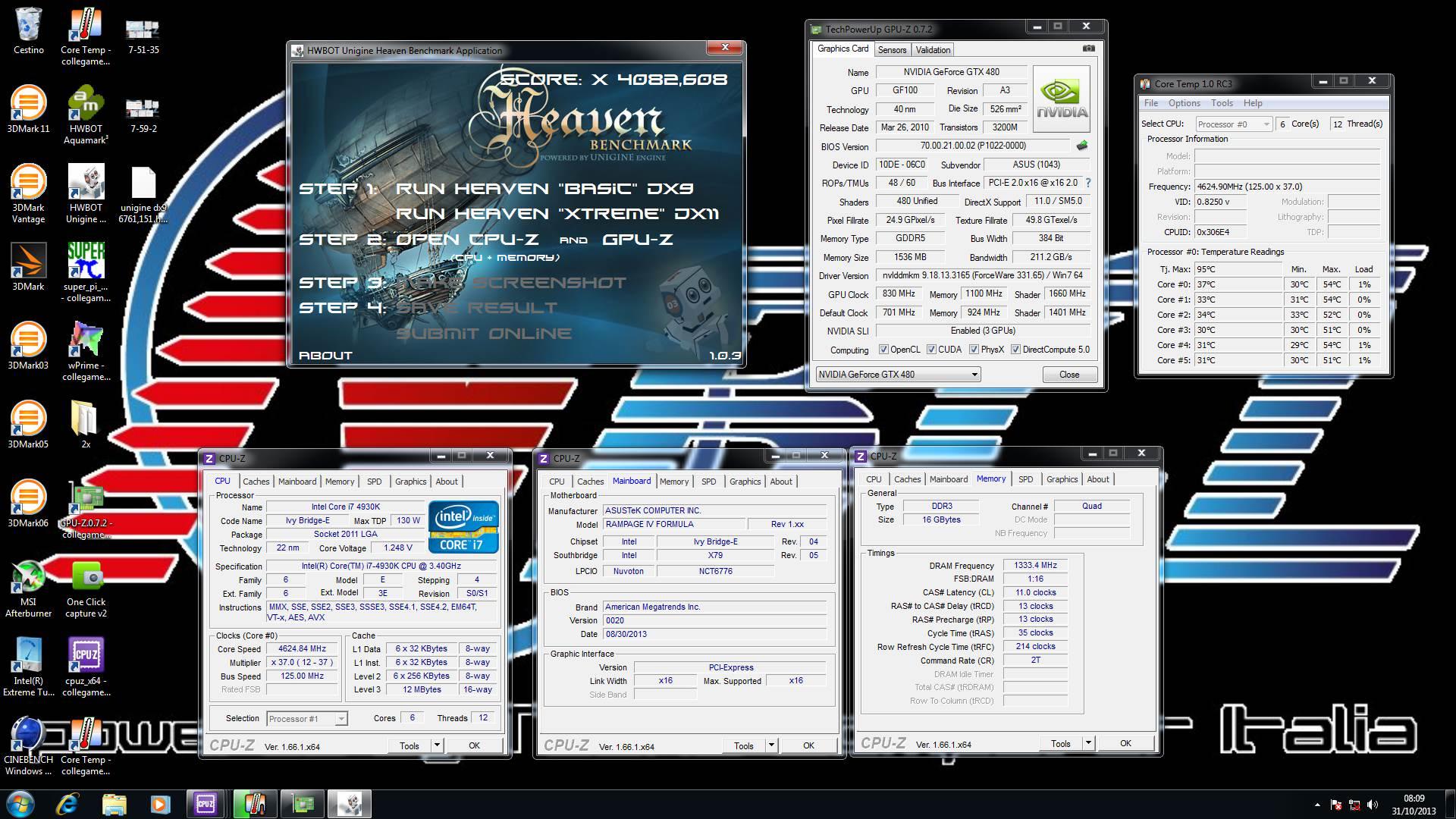The height and width of the screenshot is (819, 1456).
Task: Toggle DirectCompute 5.0 checkbox in GPU-Z
Action: 1015,350
